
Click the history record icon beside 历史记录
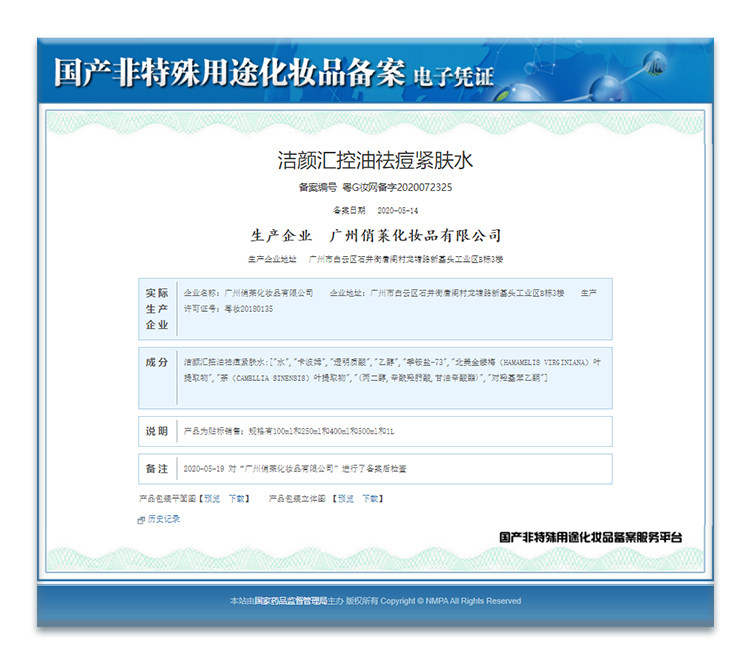click(x=141, y=520)
